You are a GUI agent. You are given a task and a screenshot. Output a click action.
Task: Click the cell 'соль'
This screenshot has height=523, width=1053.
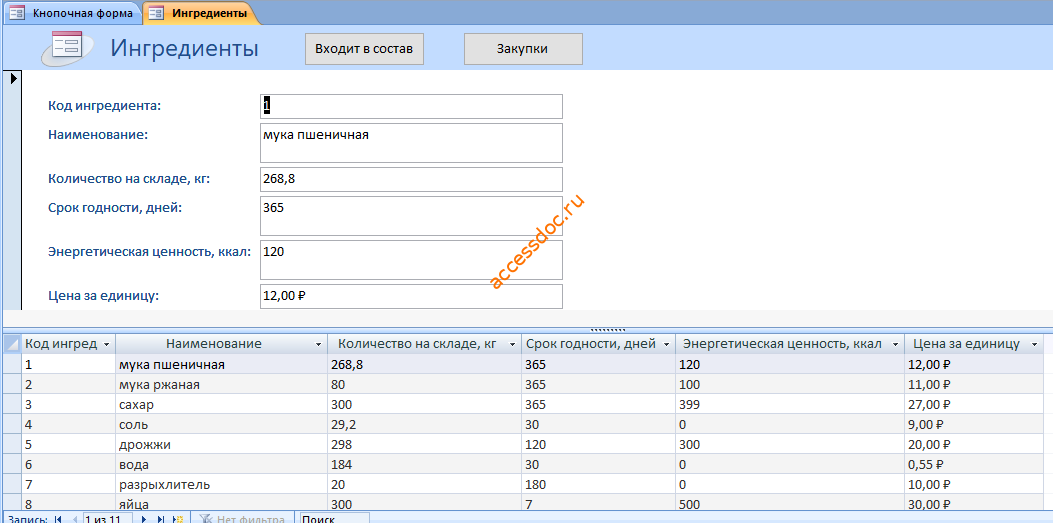(222, 424)
